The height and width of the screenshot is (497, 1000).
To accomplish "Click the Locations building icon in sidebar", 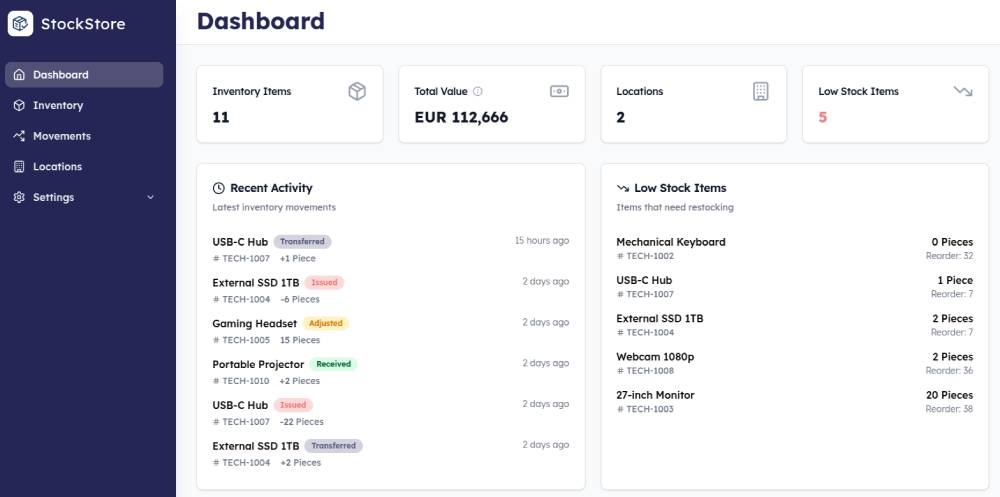I will click(19, 167).
